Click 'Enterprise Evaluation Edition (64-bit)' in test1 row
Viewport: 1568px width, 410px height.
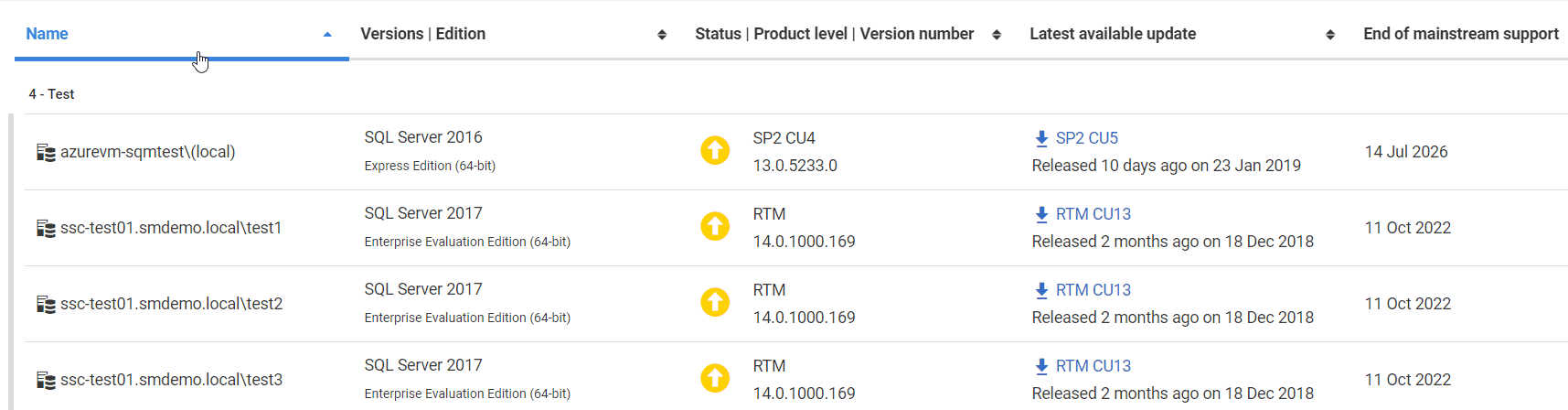click(467, 242)
